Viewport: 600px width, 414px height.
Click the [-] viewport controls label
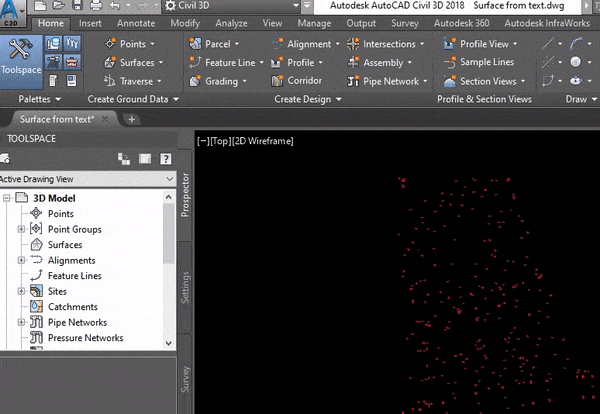[204, 141]
